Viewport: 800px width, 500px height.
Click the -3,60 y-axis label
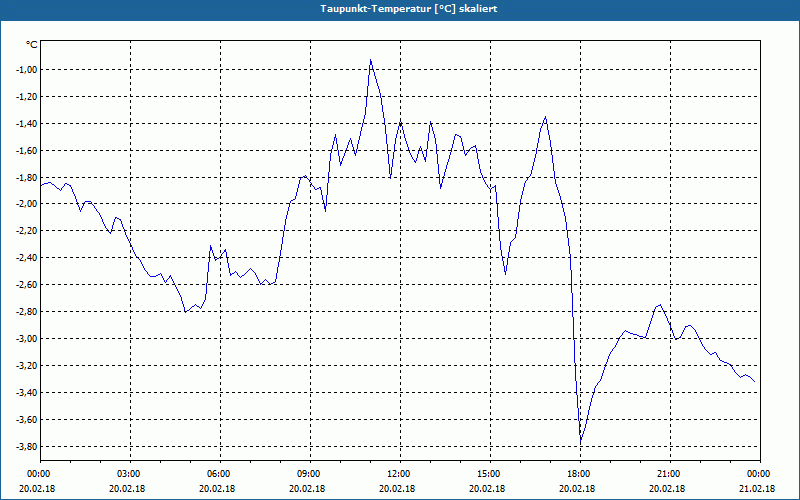(x=27, y=420)
